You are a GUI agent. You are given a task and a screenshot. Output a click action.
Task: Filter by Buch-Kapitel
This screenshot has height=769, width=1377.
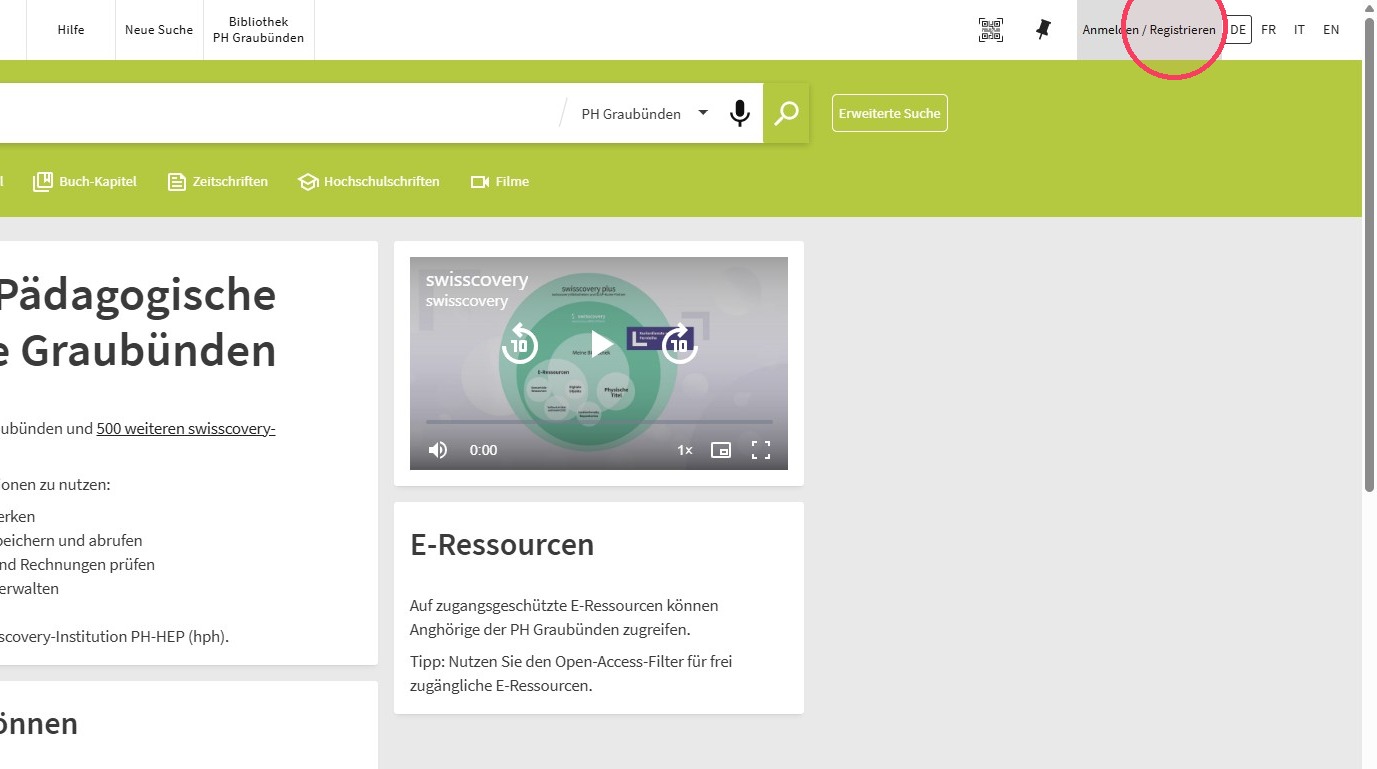pyautogui.click(x=85, y=182)
